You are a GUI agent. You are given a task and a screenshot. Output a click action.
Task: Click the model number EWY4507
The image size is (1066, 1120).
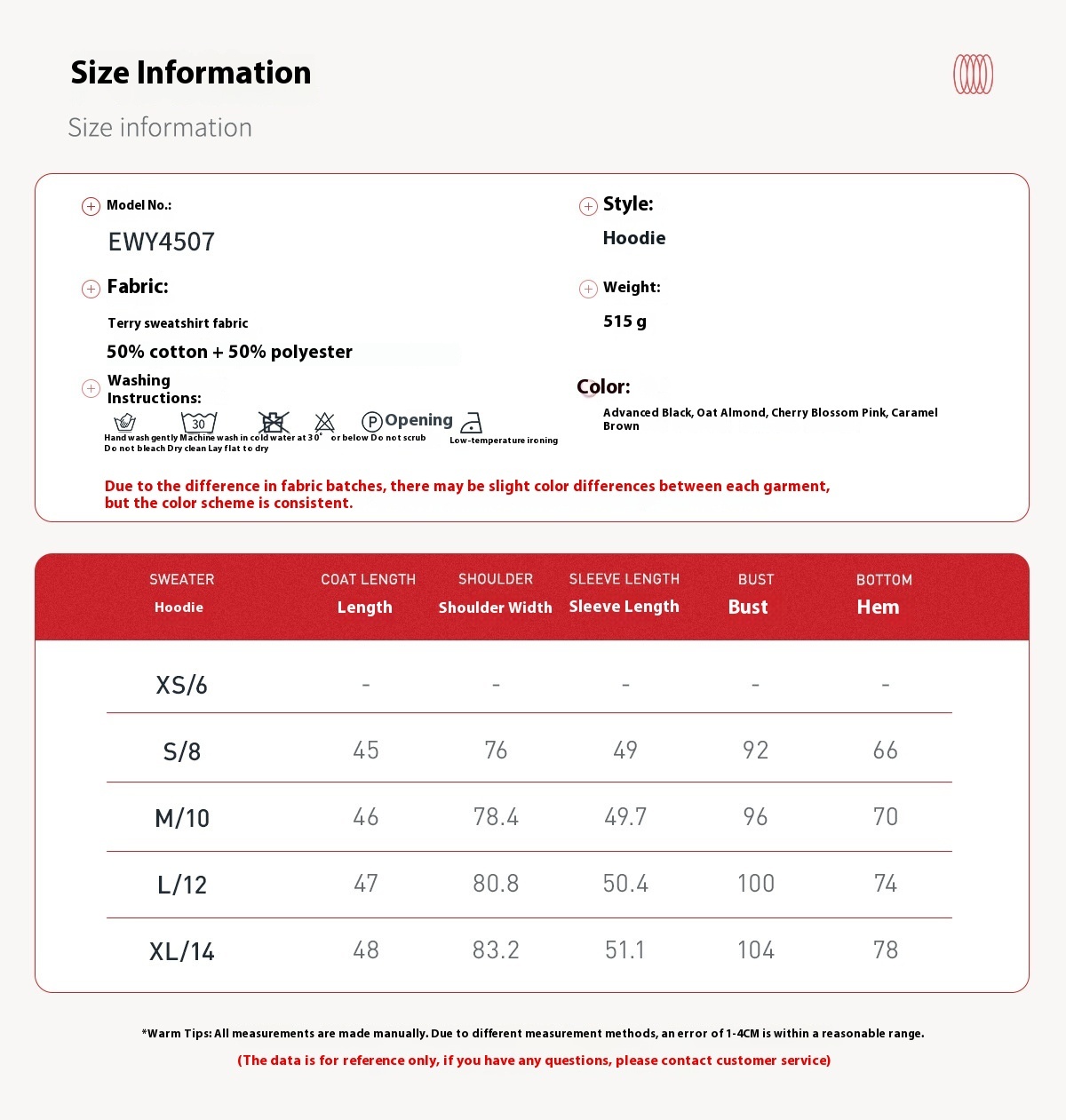coord(162,242)
